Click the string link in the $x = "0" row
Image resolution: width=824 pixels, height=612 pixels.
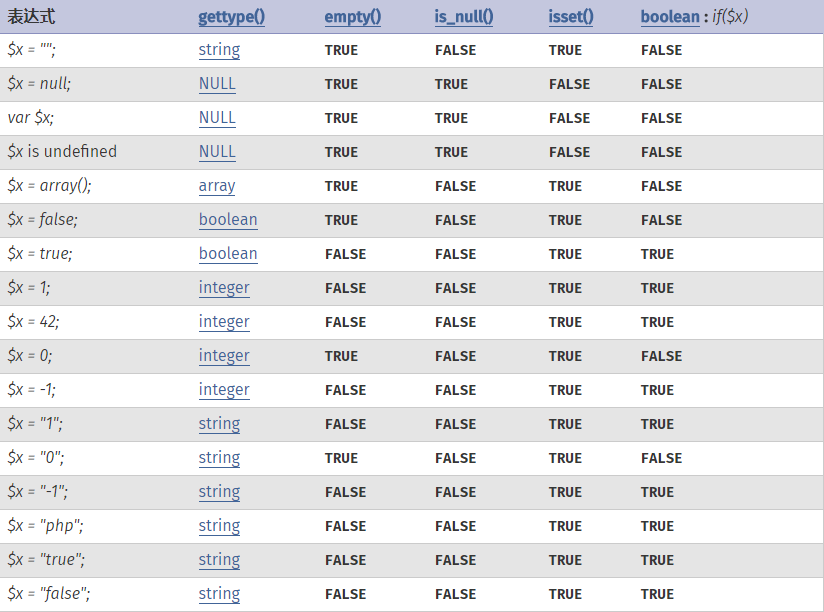point(219,458)
